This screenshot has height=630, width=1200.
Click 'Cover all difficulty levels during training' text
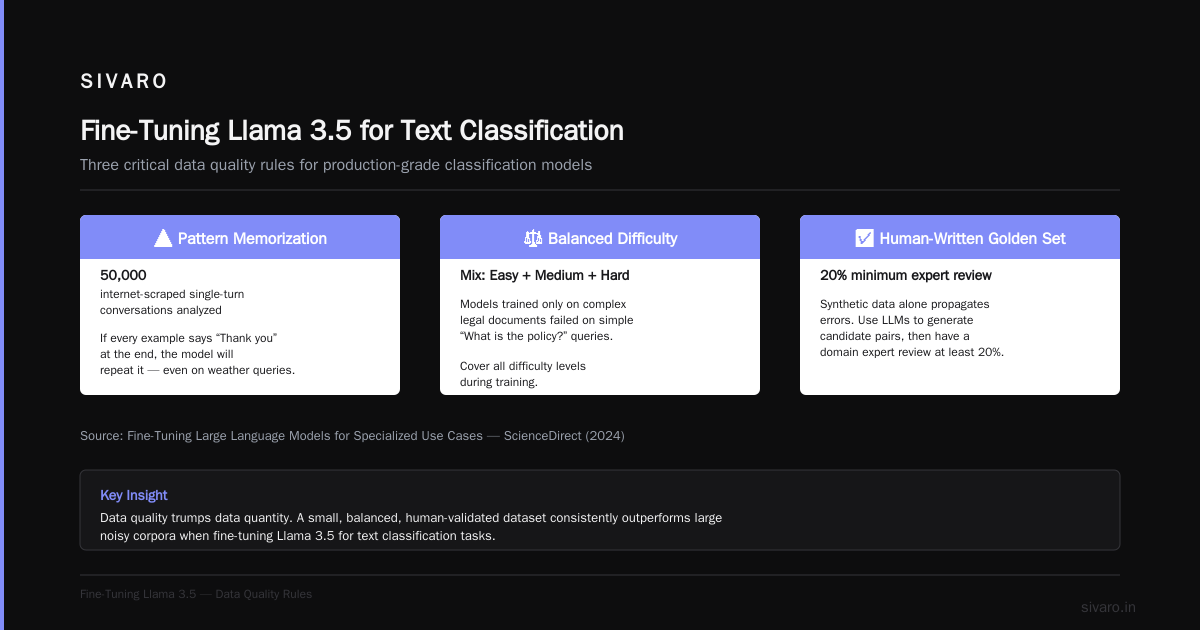tap(523, 374)
